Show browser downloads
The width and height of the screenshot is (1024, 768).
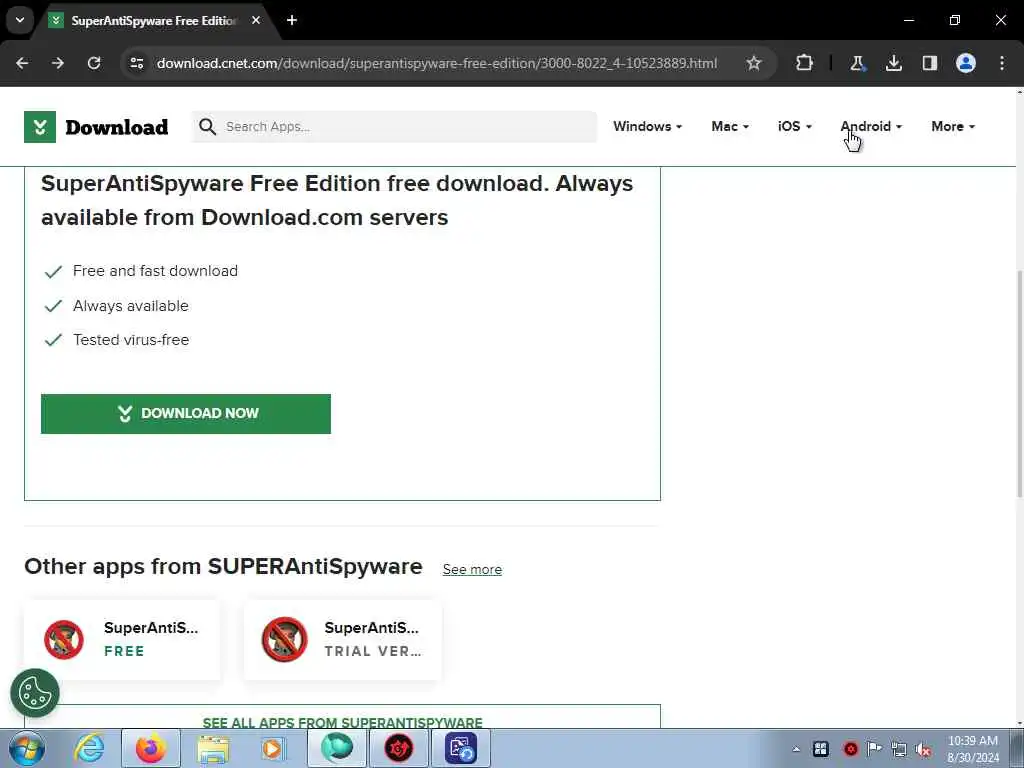(893, 63)
